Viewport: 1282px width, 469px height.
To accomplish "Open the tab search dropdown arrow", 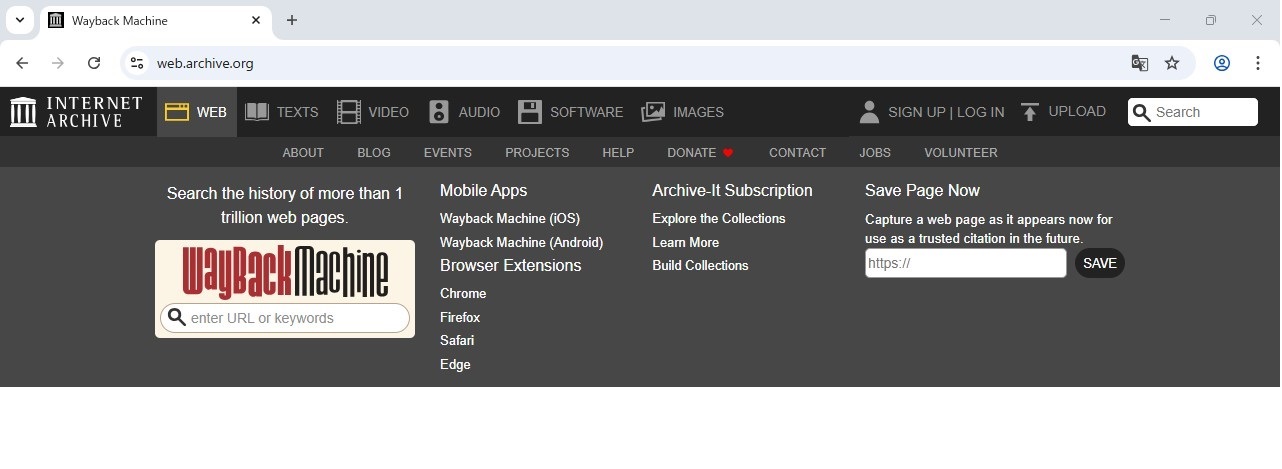I will (19, 20).
